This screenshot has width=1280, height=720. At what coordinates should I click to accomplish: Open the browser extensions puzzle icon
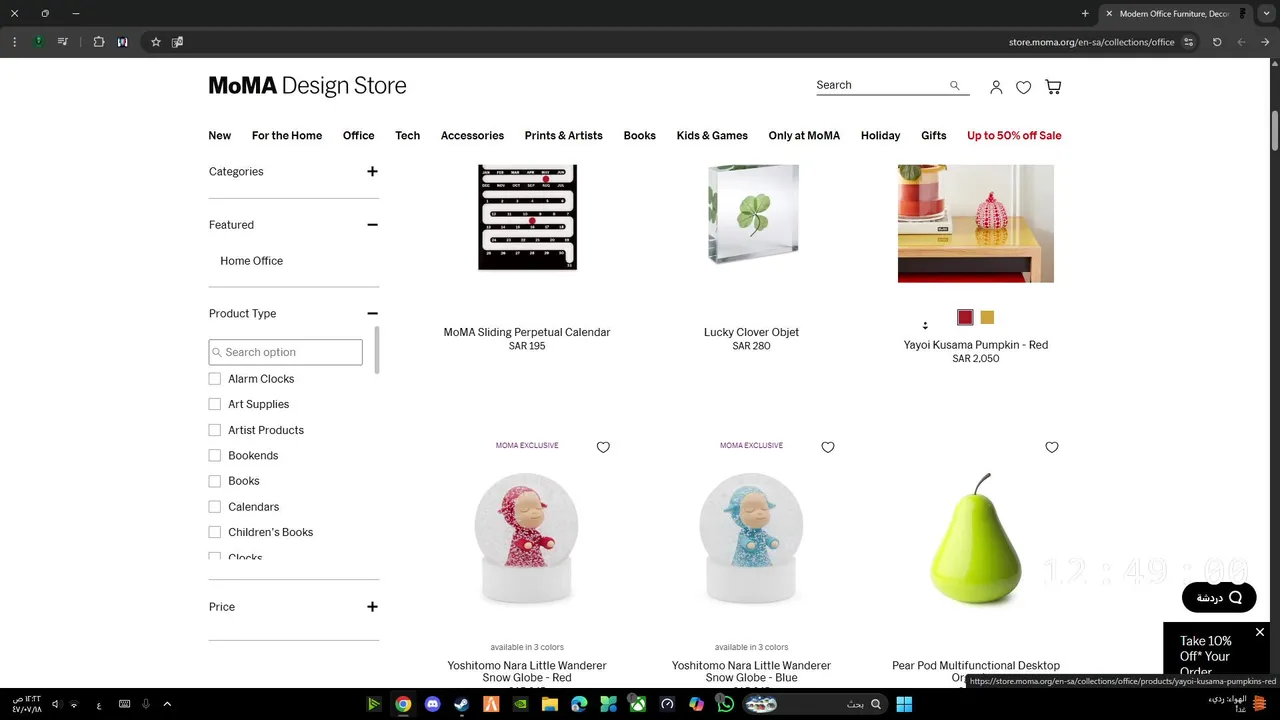(98, 42)
